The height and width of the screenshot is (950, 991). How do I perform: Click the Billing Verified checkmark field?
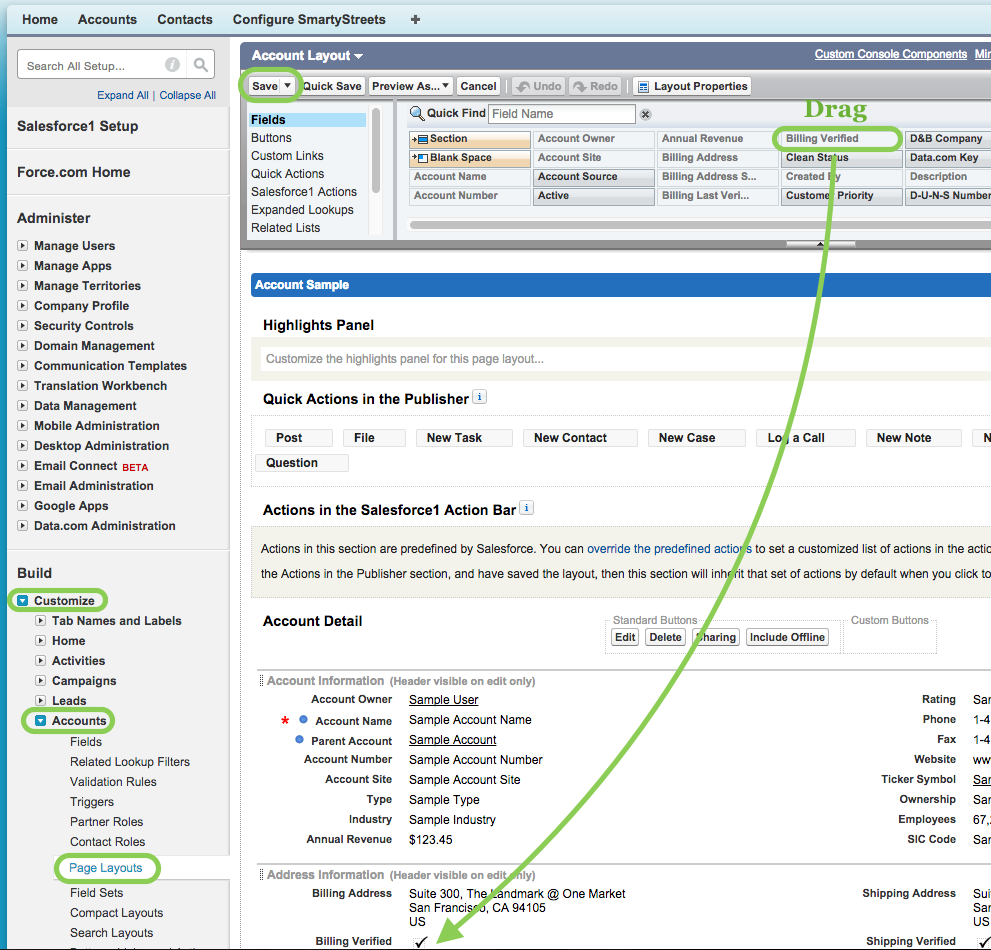421,941
